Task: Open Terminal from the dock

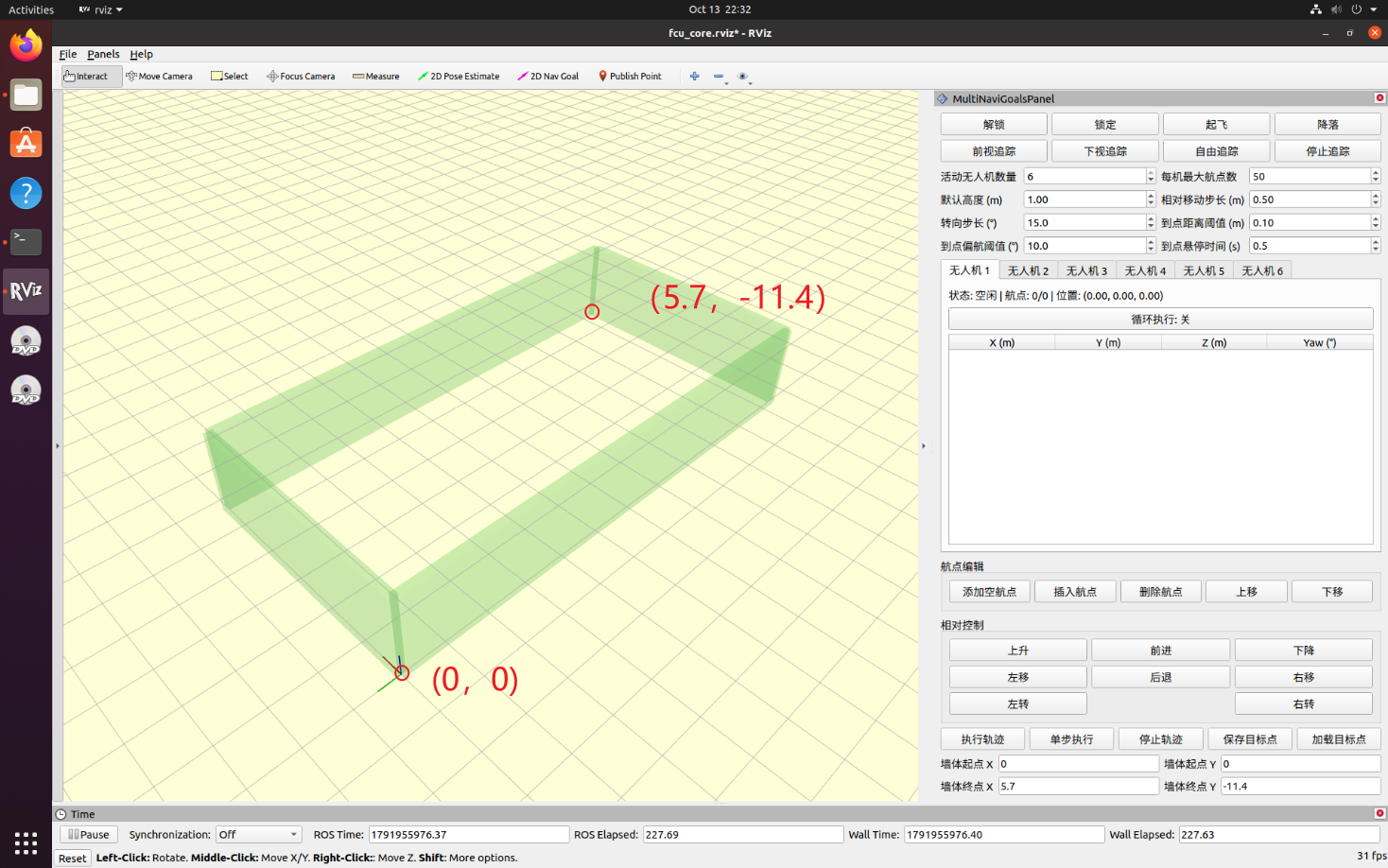Action: coord(26,242)
